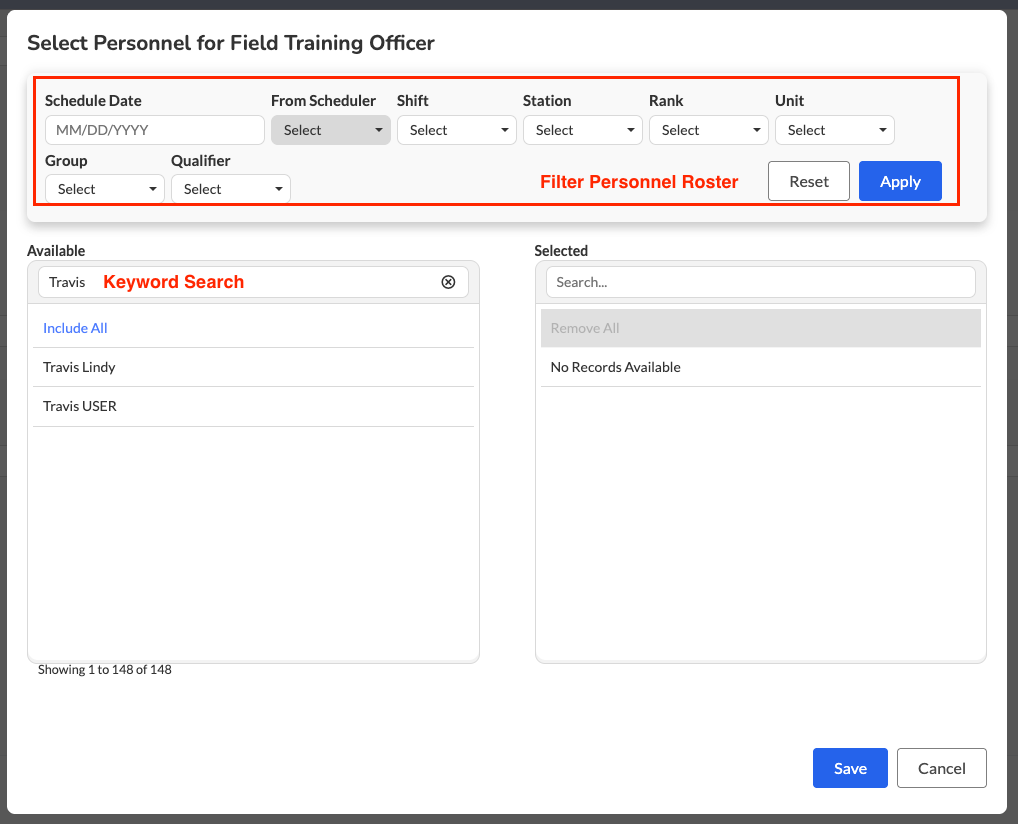
Task: Click the Include All link
Action: (x=75, y=328)
